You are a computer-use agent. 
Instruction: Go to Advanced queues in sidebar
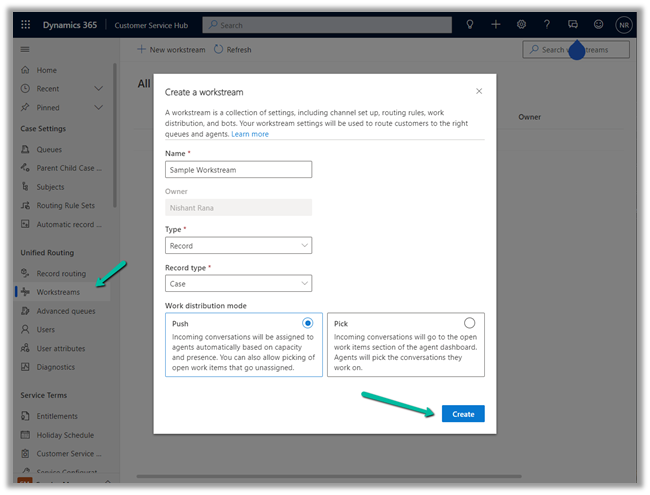click(66, 311)
